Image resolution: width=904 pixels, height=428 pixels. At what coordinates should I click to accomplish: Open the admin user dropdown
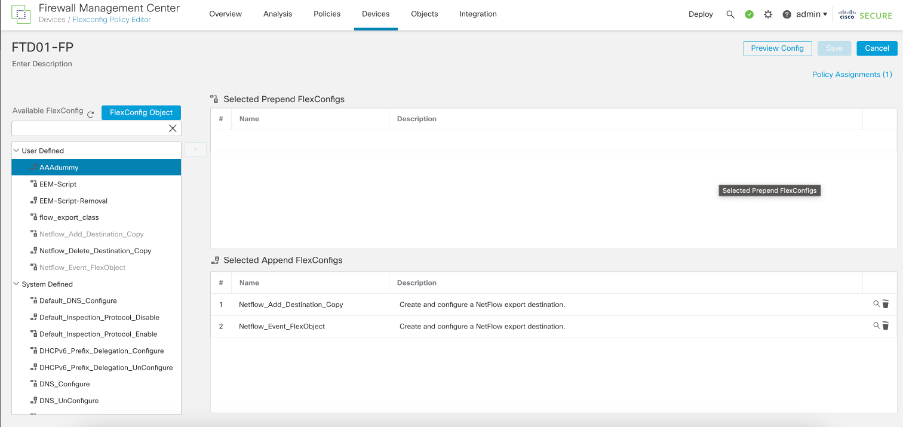pos(811,14)
